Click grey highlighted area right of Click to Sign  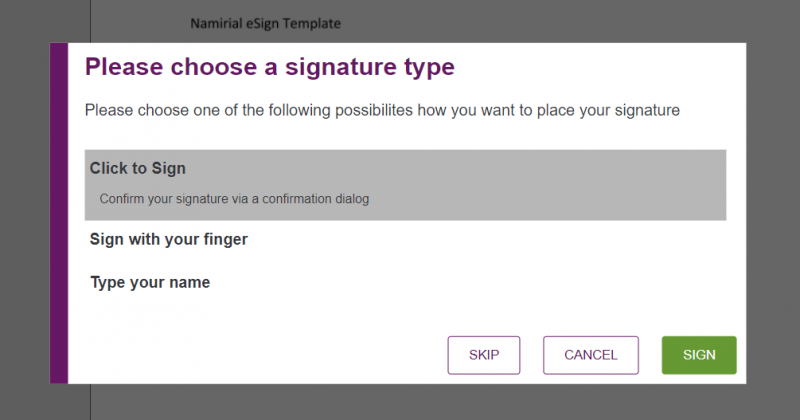500,172
